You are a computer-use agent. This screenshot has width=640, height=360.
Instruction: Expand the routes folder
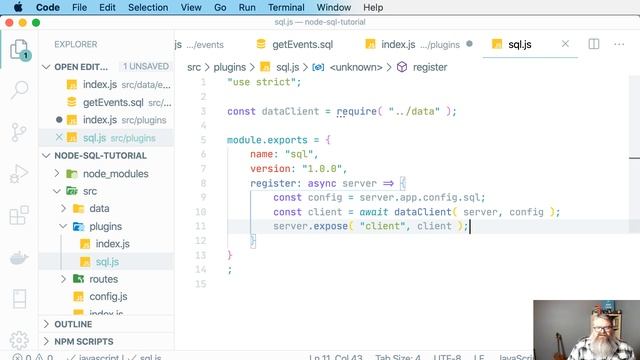tap(63, 279)
